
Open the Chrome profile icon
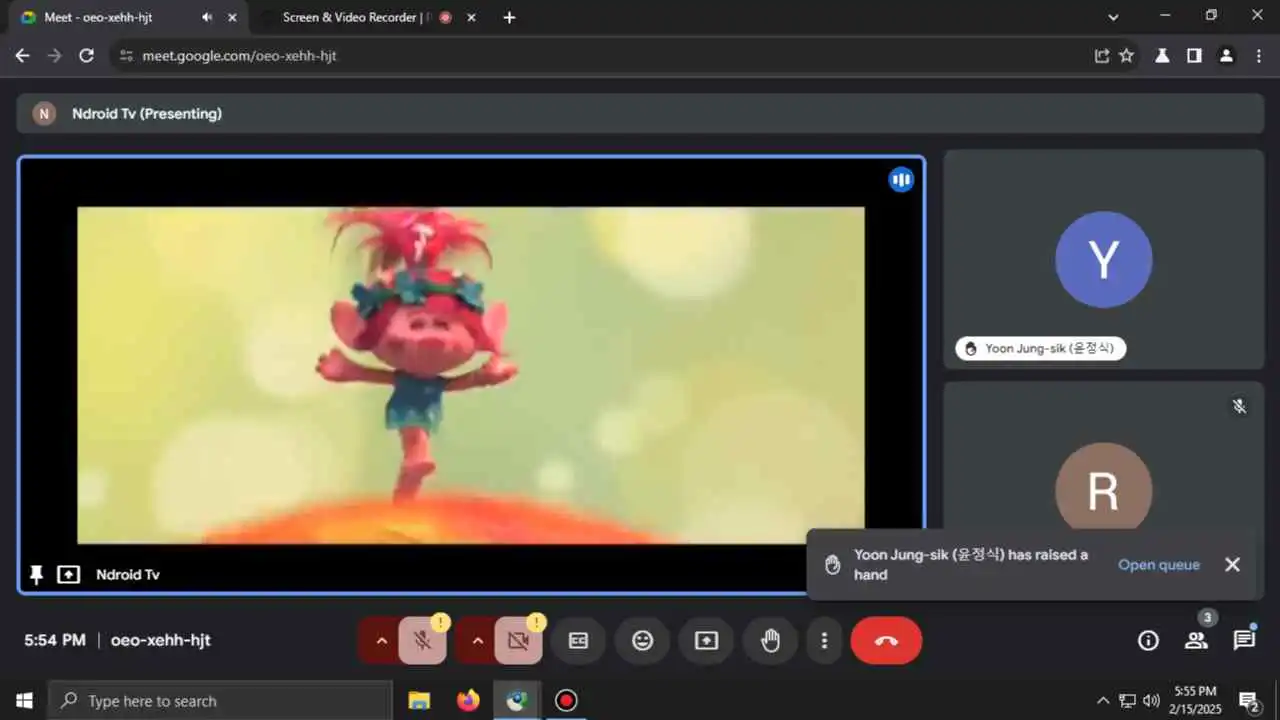tap(1226, 56)
